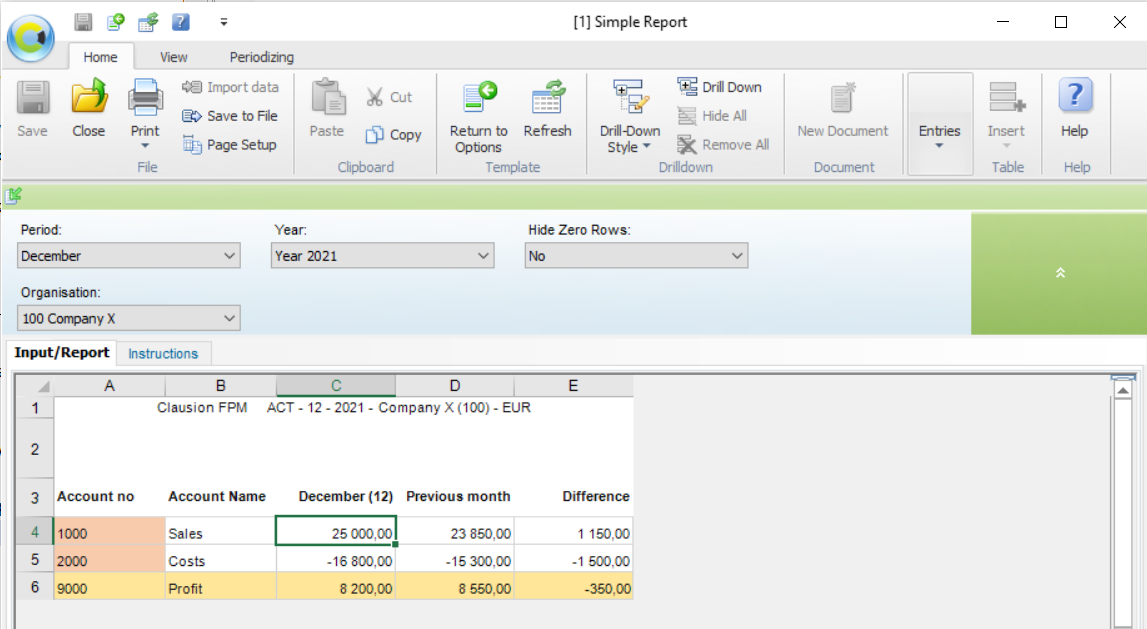Open the Periodizing ribbon tab

[262, 57]
